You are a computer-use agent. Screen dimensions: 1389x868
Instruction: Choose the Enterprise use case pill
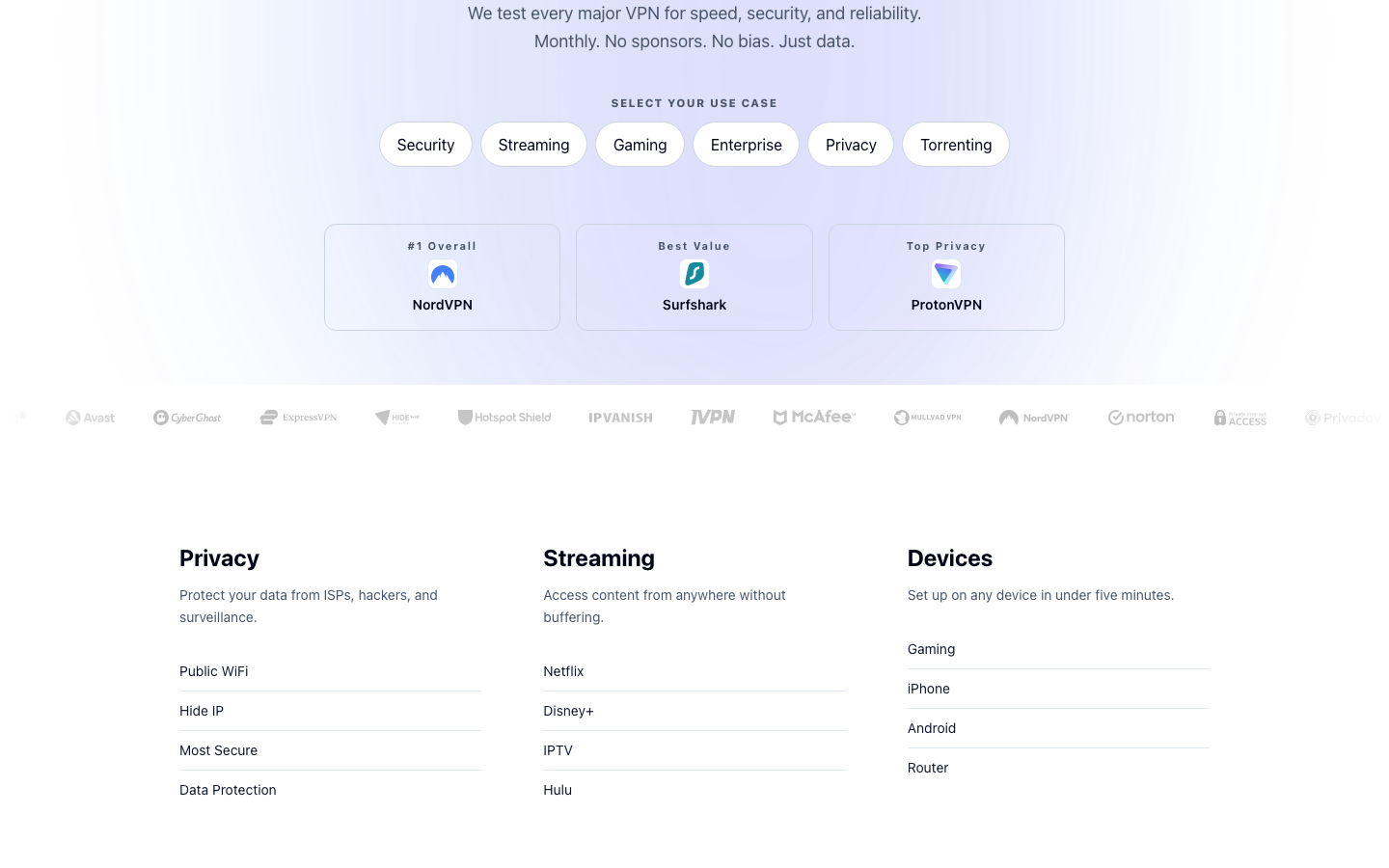(x=746, y=145)
